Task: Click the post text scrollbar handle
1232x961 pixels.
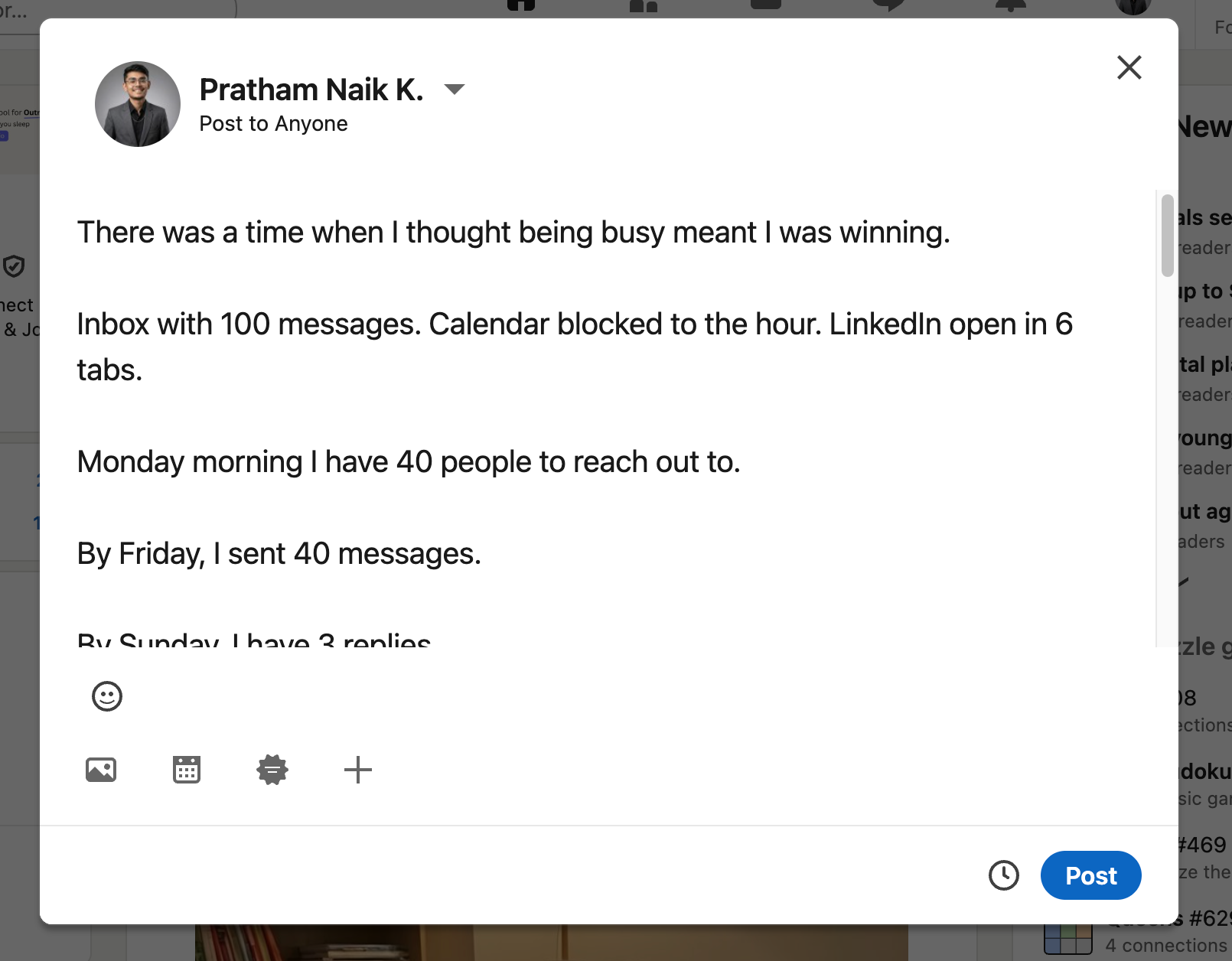Action: (x=1167, y=235)
